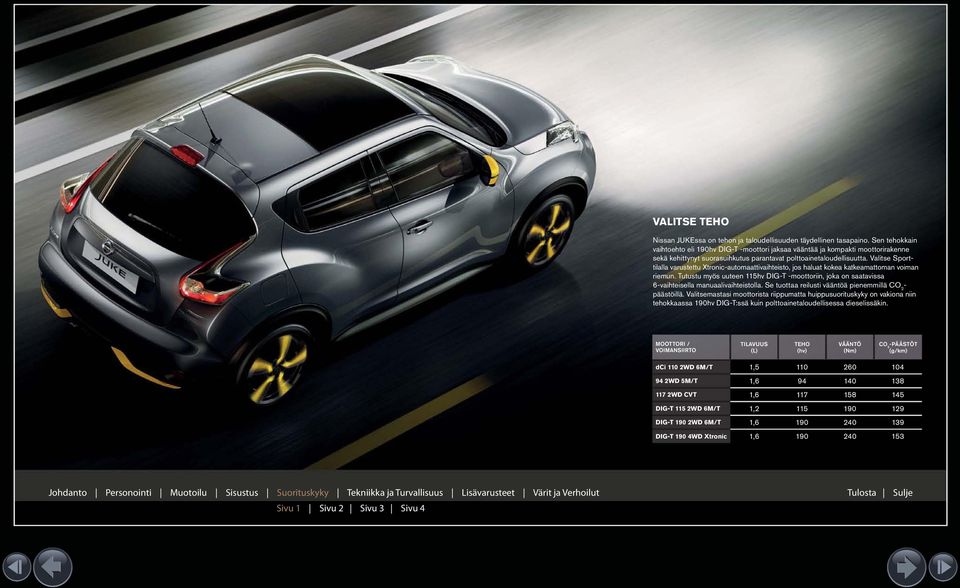
Task: Click torque 240 in DIG-T 190 4WD row
Action: click(850, 436)
